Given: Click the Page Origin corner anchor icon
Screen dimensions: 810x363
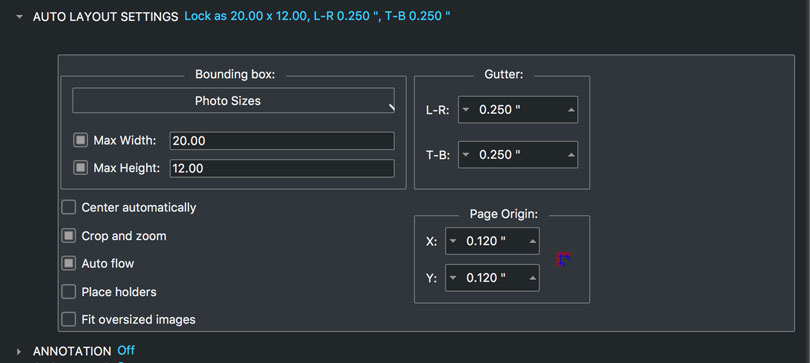Looking at the screenshot, I should tap(563, 259).
